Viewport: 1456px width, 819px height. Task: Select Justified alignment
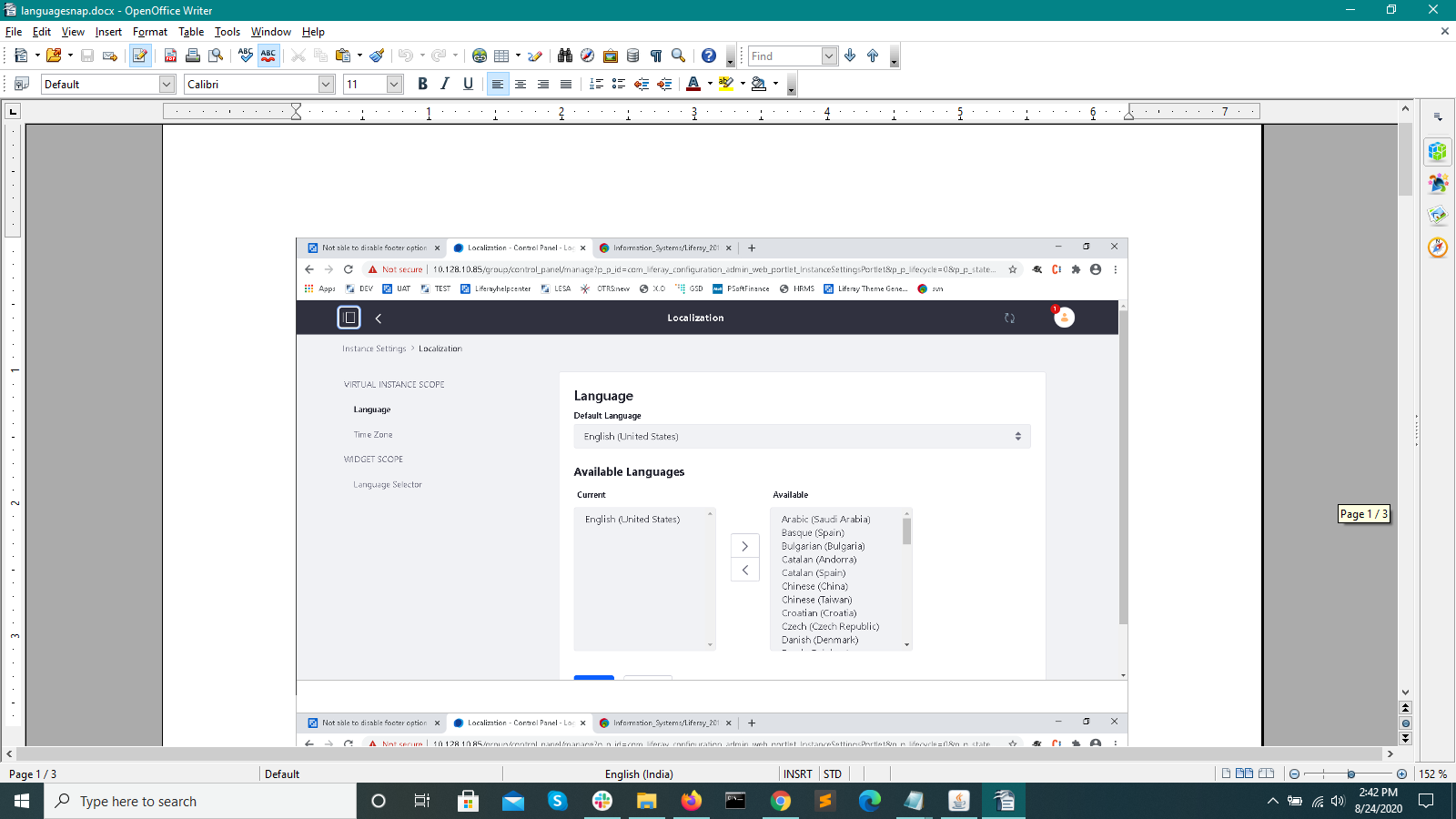coord(566,84)
